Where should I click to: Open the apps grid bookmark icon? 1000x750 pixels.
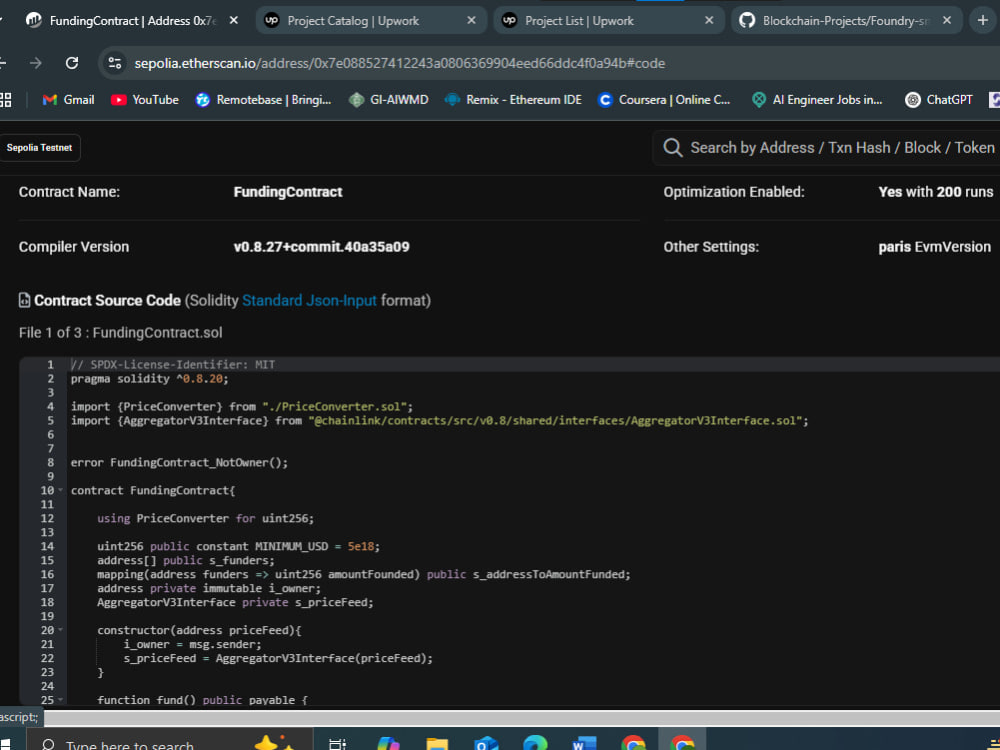(x=5, y=99)
